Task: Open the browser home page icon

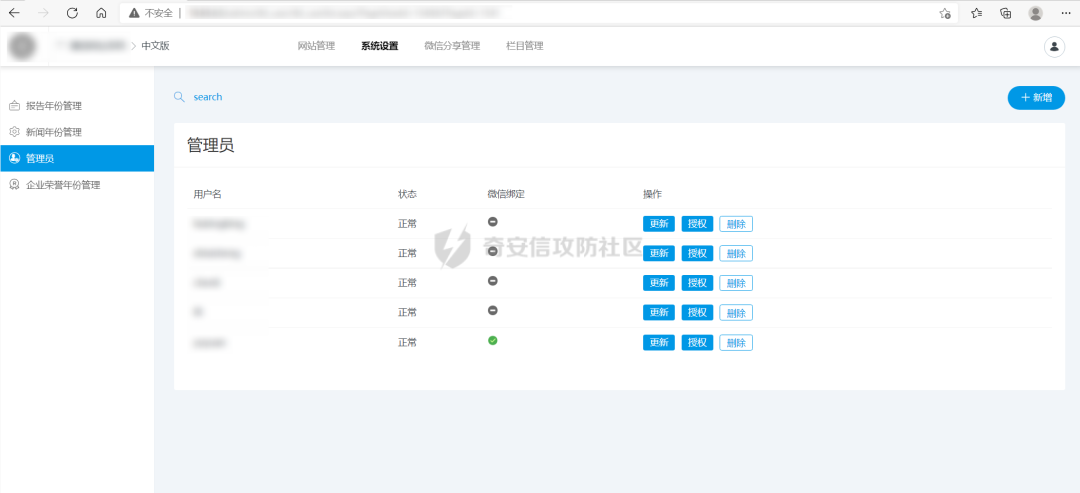Action: [x=101, y=13]
